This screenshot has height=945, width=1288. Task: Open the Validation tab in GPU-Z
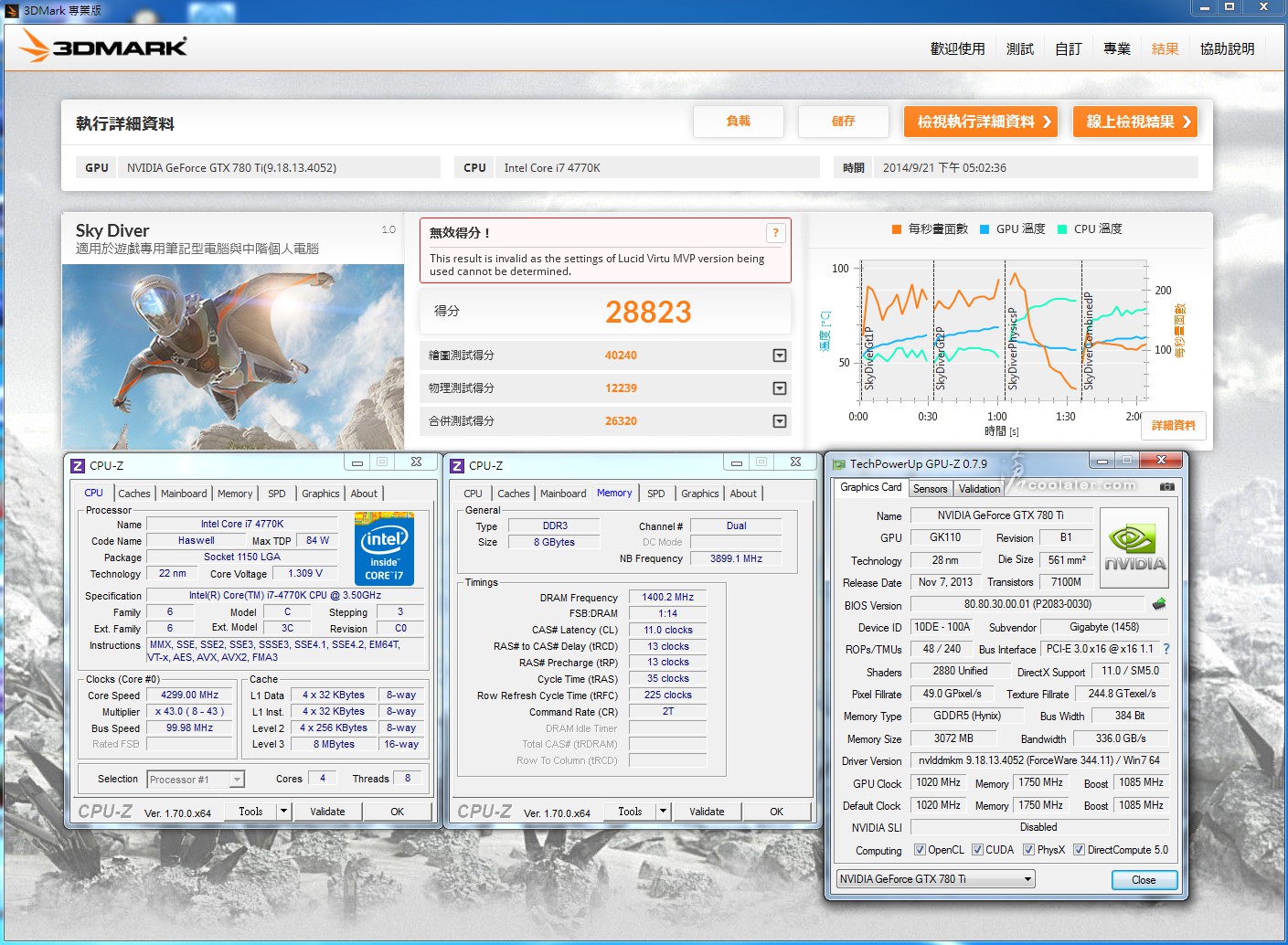979,489
